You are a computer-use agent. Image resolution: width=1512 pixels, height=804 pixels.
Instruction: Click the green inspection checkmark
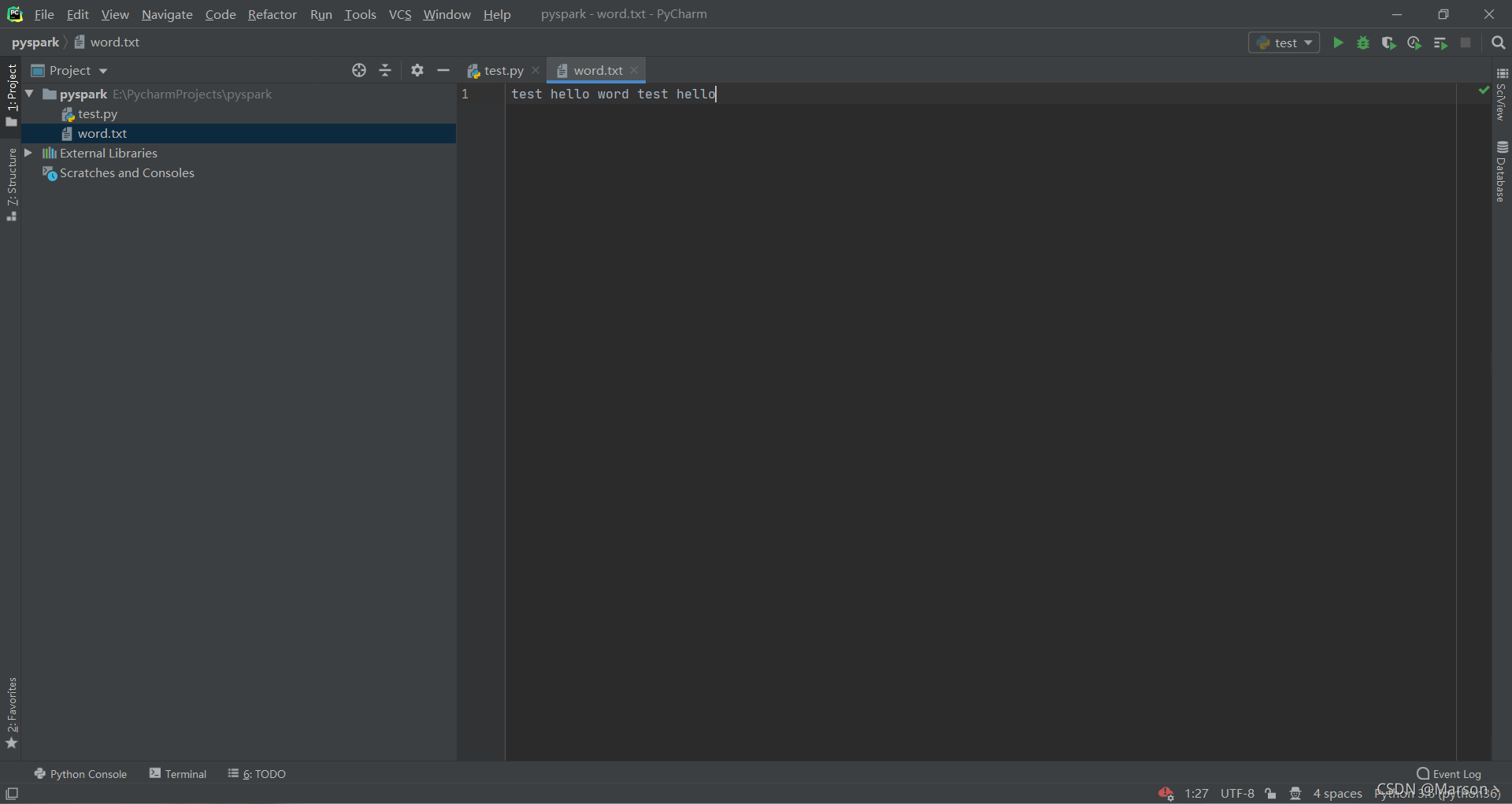[x=1484, y=91]
